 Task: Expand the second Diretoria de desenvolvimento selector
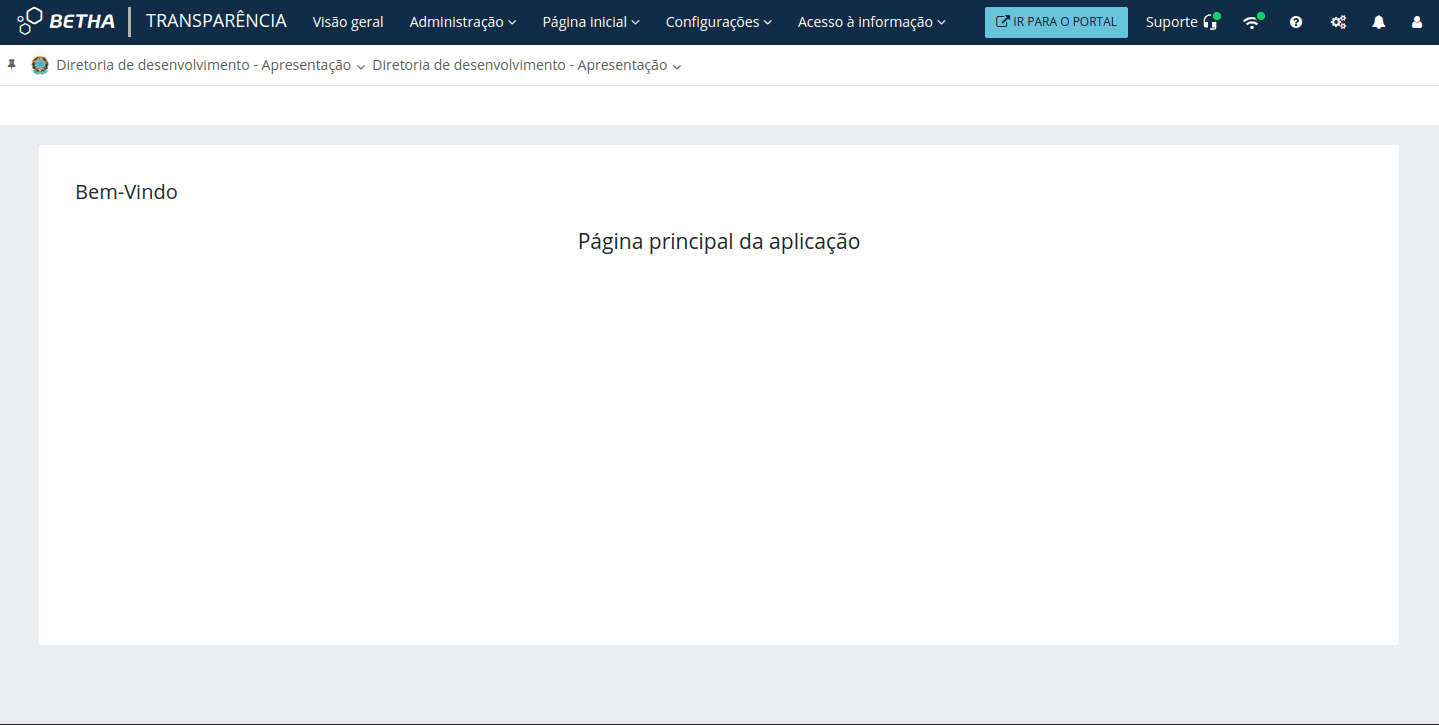click(678, 66)
